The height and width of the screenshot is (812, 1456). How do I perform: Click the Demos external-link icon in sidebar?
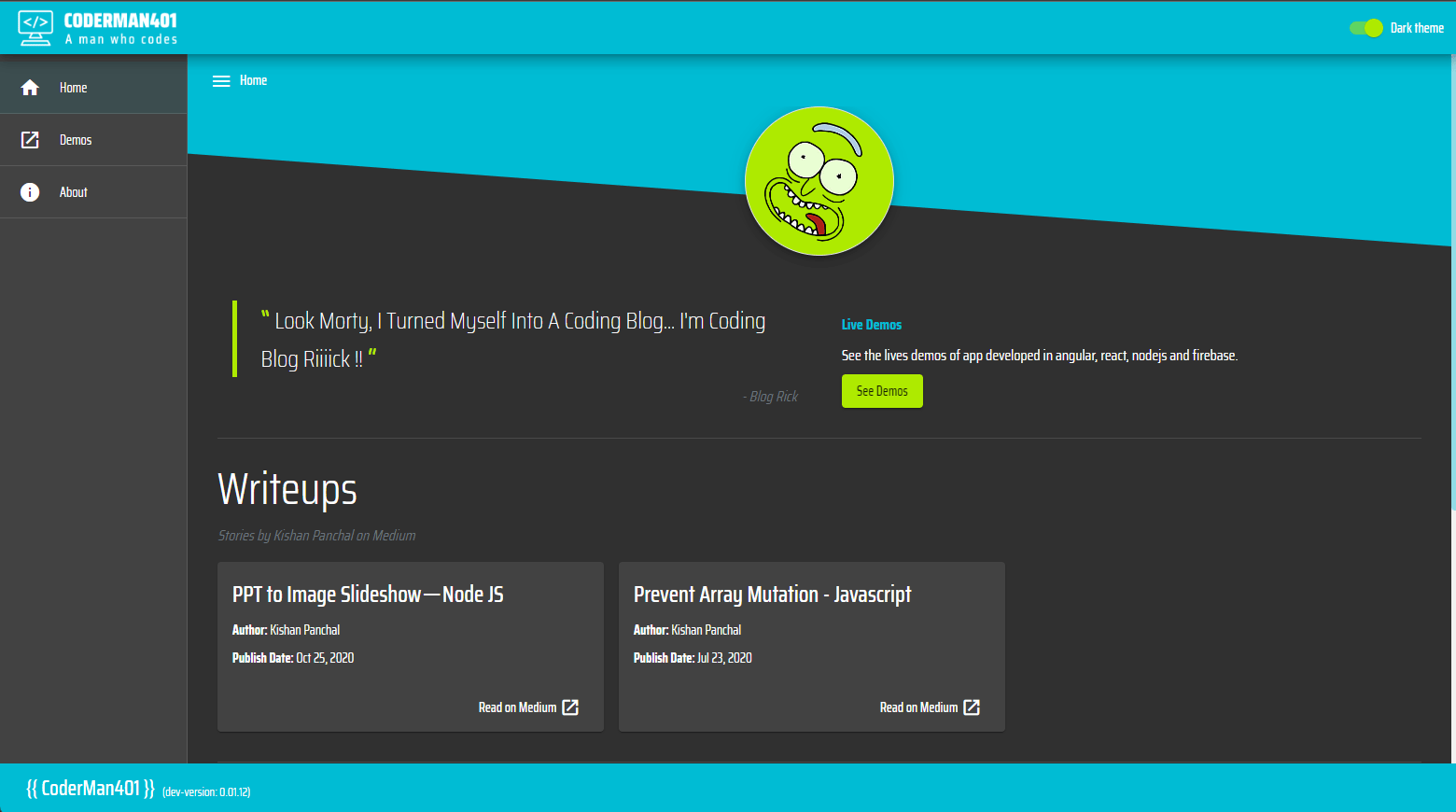(x=30, y=140)
